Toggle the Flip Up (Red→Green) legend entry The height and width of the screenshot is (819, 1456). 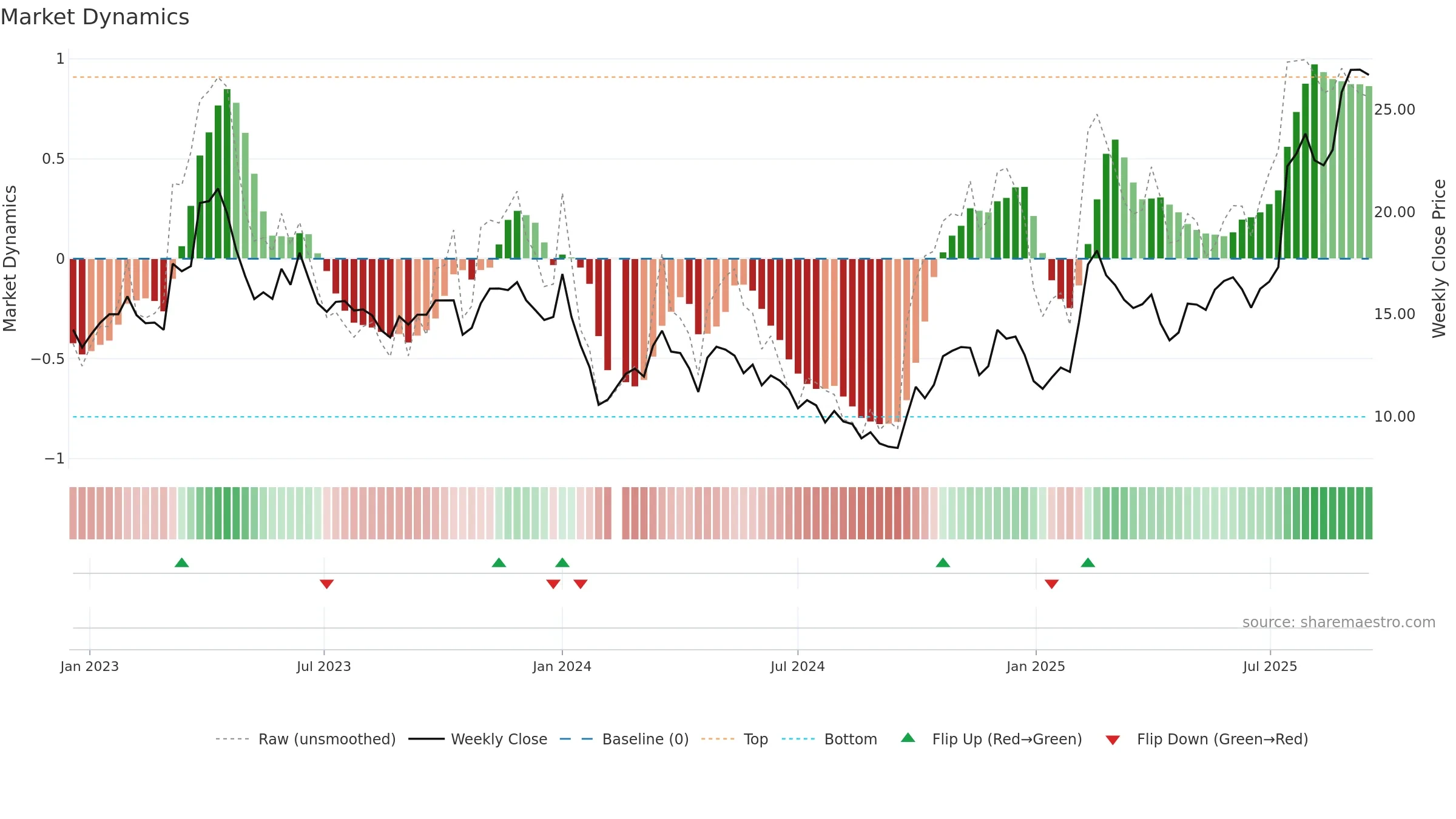[x=991, y=739]
